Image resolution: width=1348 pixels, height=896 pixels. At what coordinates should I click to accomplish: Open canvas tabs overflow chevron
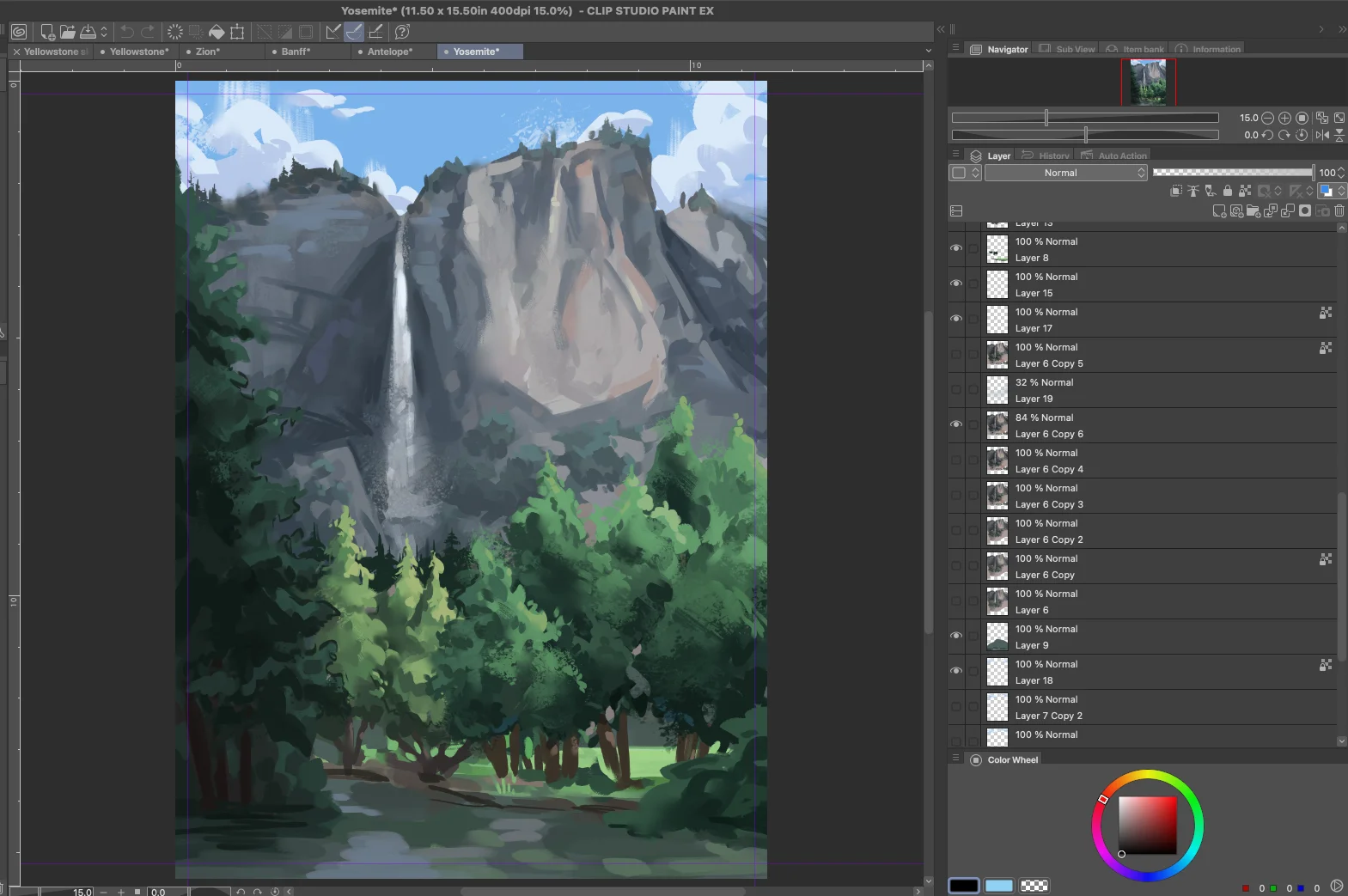(928, 51)
